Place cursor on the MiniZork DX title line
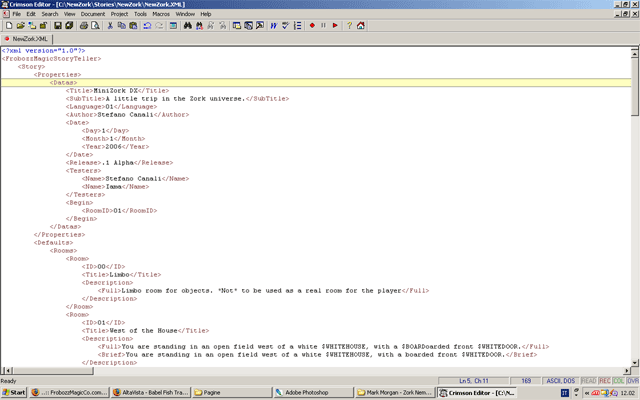640x400 pixels. tap(117, 91)
